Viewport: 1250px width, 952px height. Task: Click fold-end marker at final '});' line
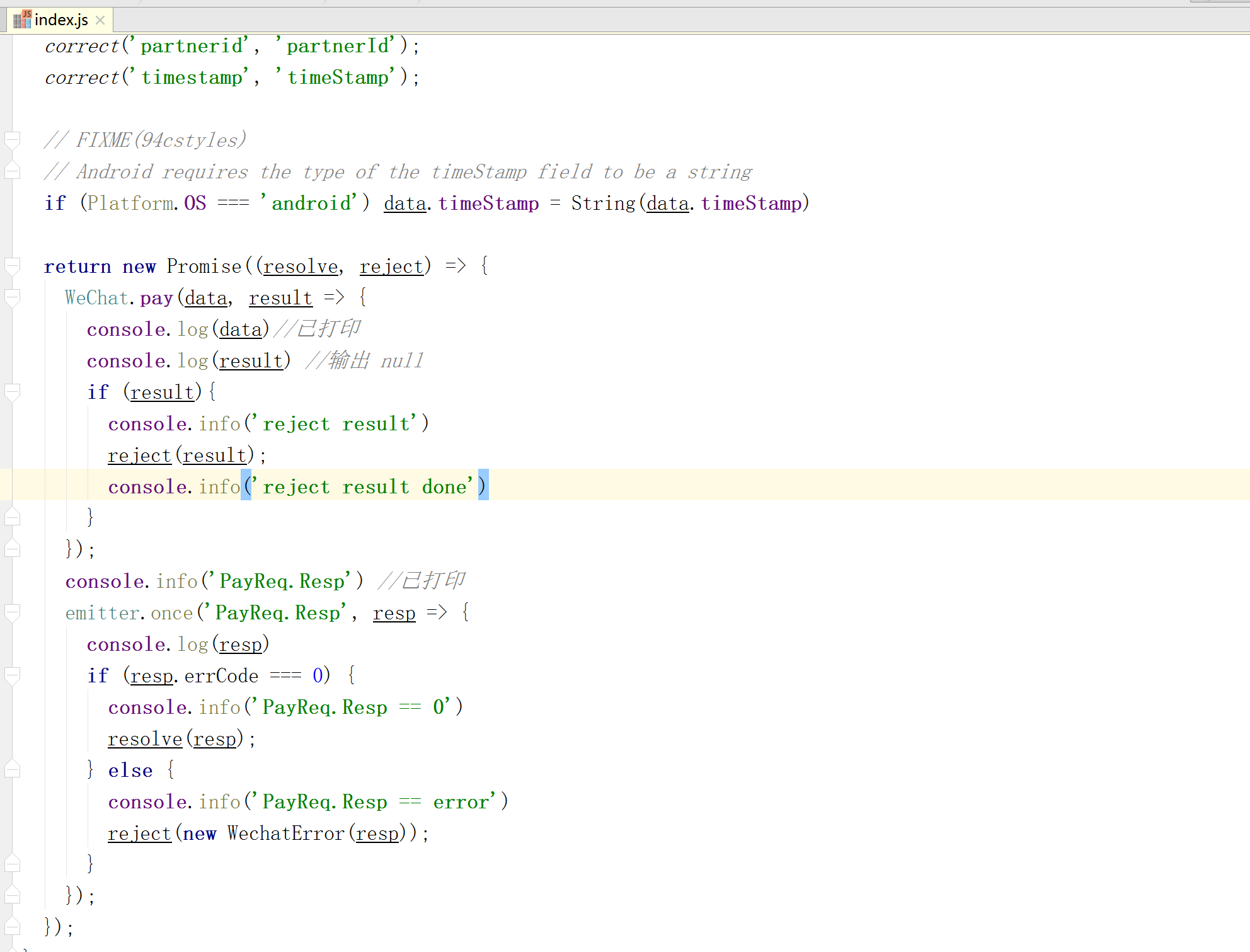(12, 927)
